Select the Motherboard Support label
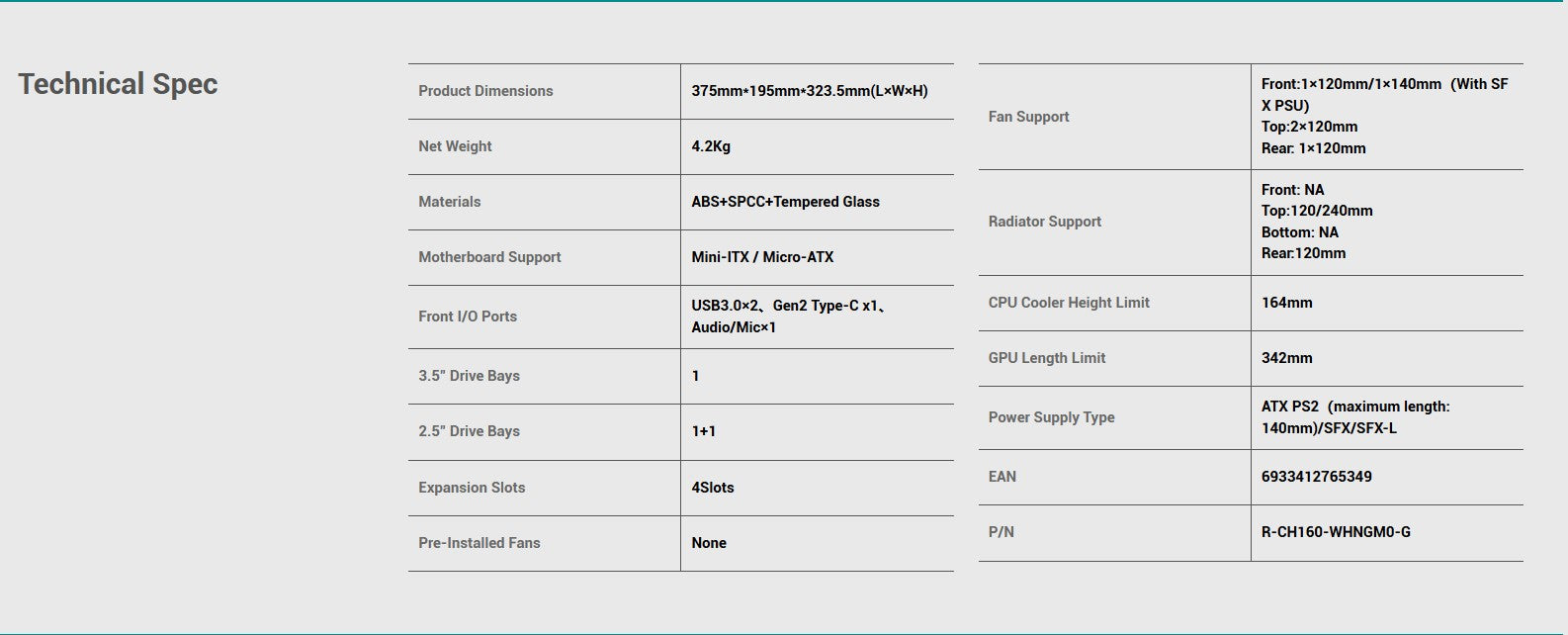The width and height of the screenshot is (1568, 635). [x=489, y=257]
